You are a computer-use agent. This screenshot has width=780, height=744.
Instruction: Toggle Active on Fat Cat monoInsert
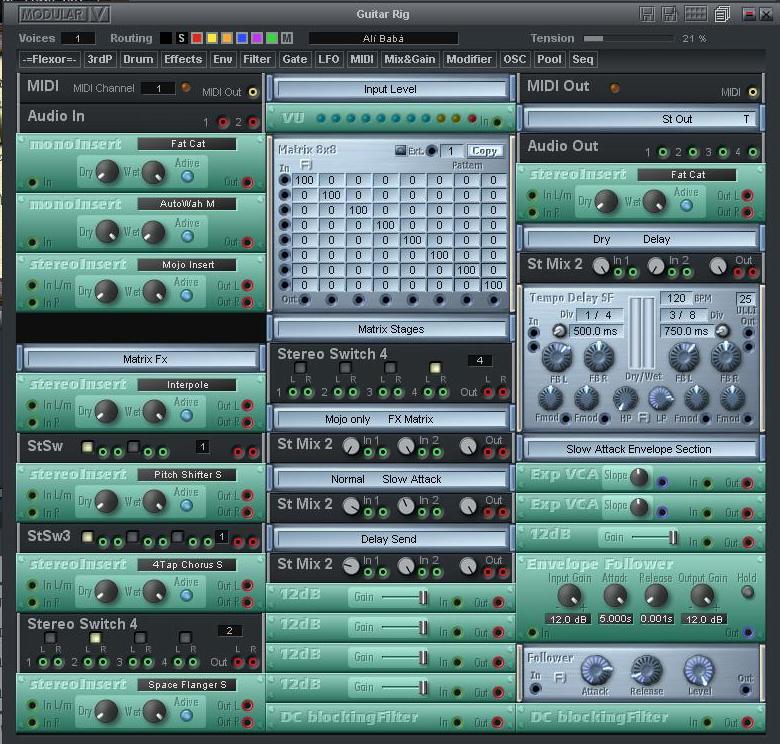[x=188, y=176]
